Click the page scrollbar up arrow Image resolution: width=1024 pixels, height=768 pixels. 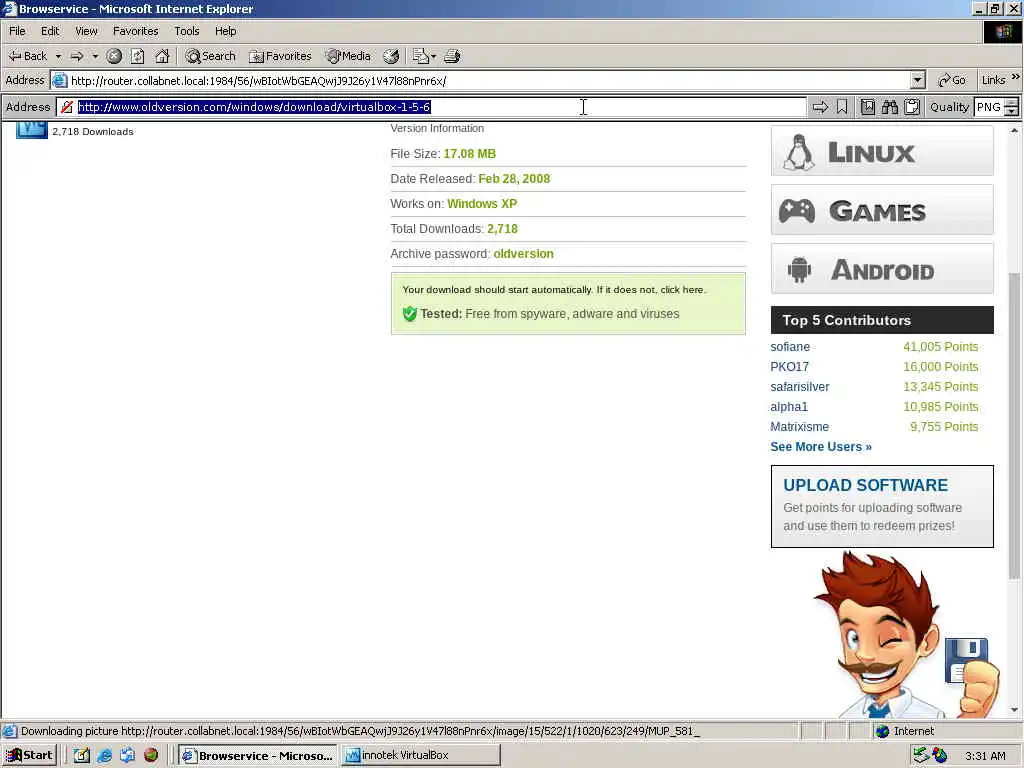point(1014,131)
